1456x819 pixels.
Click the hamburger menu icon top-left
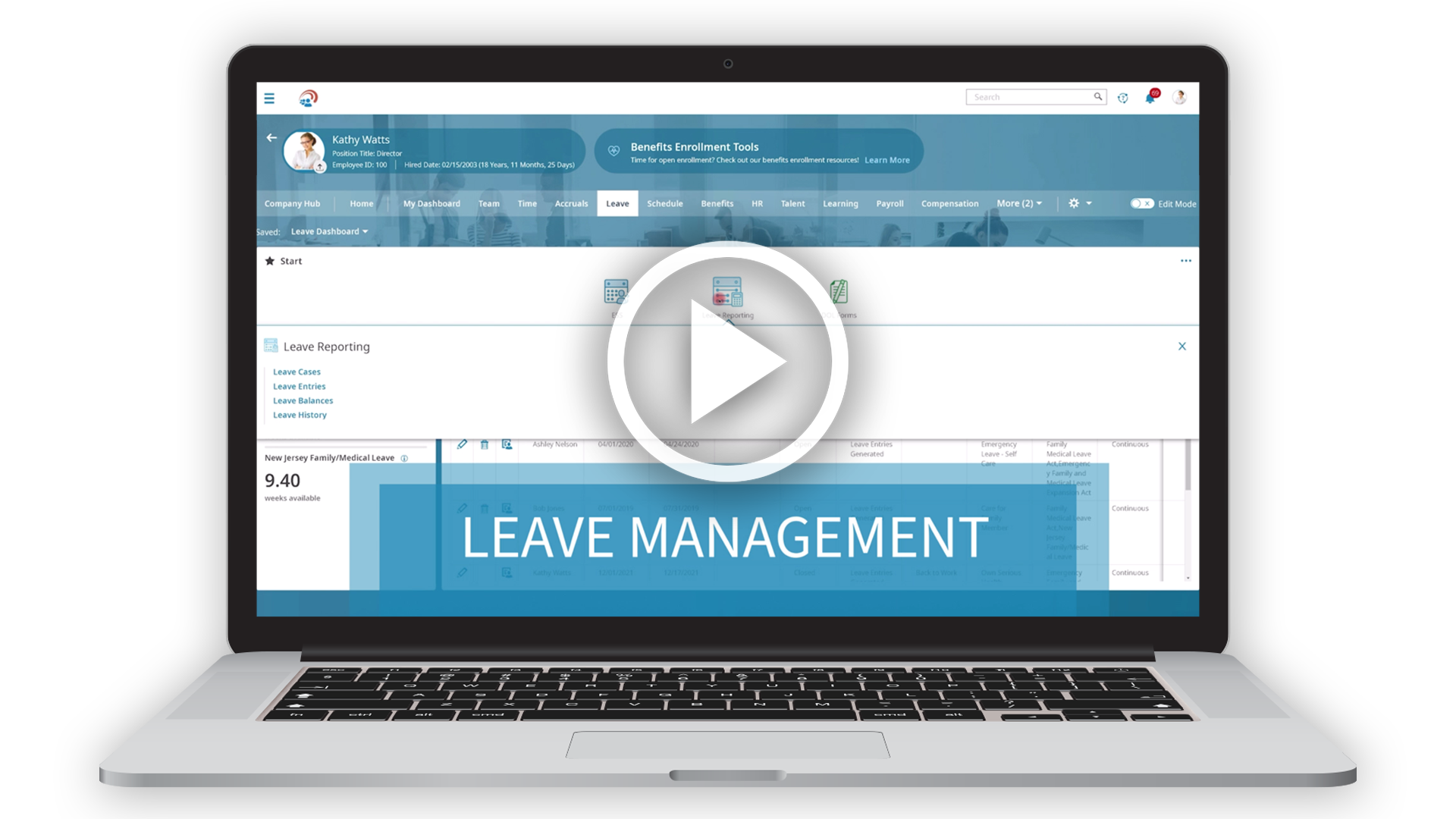coord(270,98)
